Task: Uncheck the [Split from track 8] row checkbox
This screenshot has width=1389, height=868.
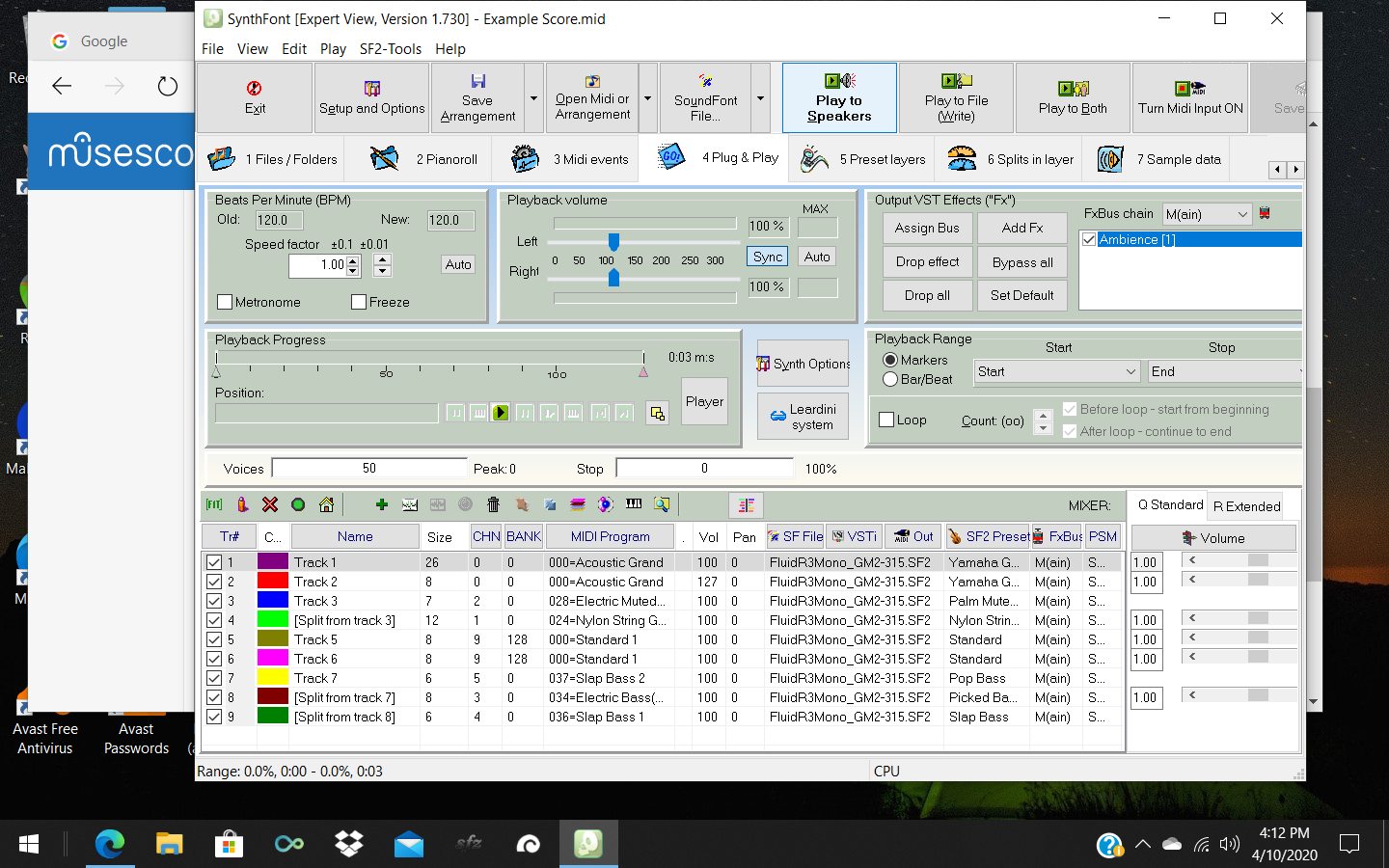Action: [x=214, y=717]
